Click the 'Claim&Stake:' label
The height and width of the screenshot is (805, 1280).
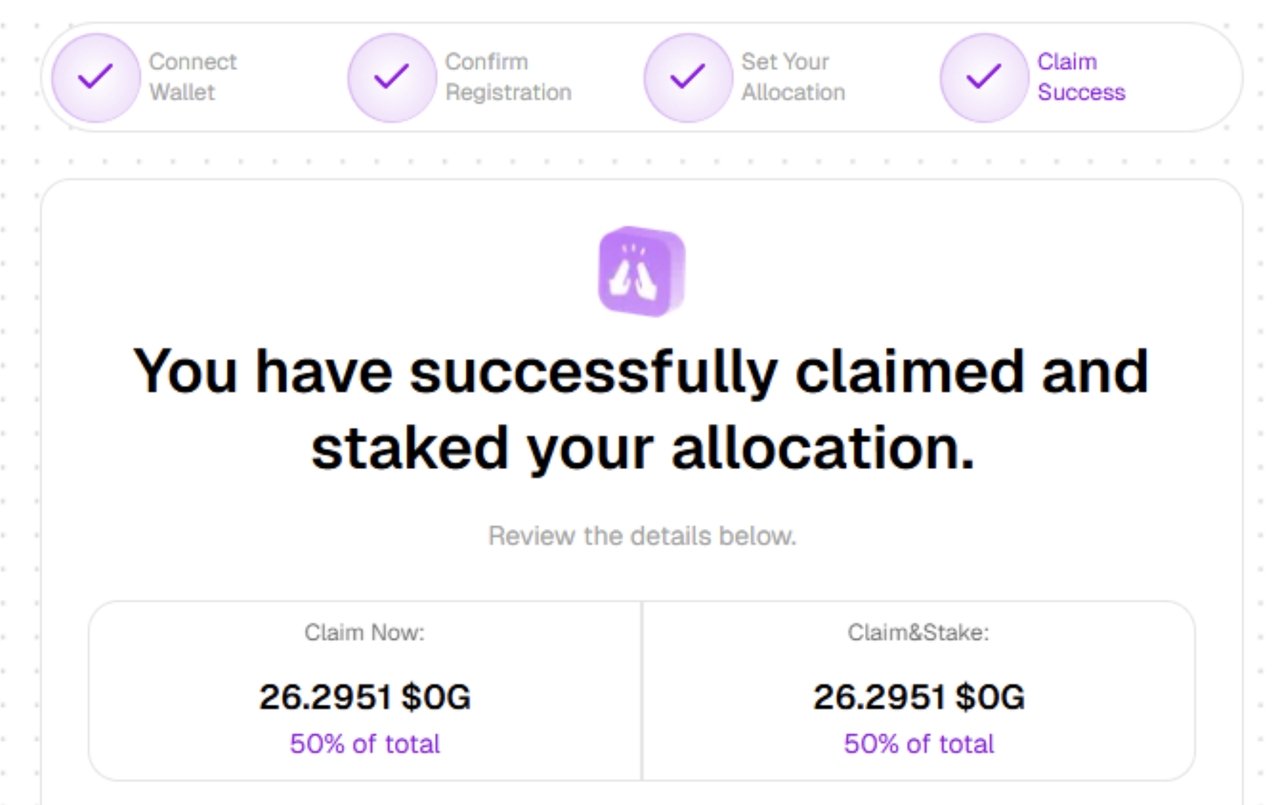pos(918,632)
